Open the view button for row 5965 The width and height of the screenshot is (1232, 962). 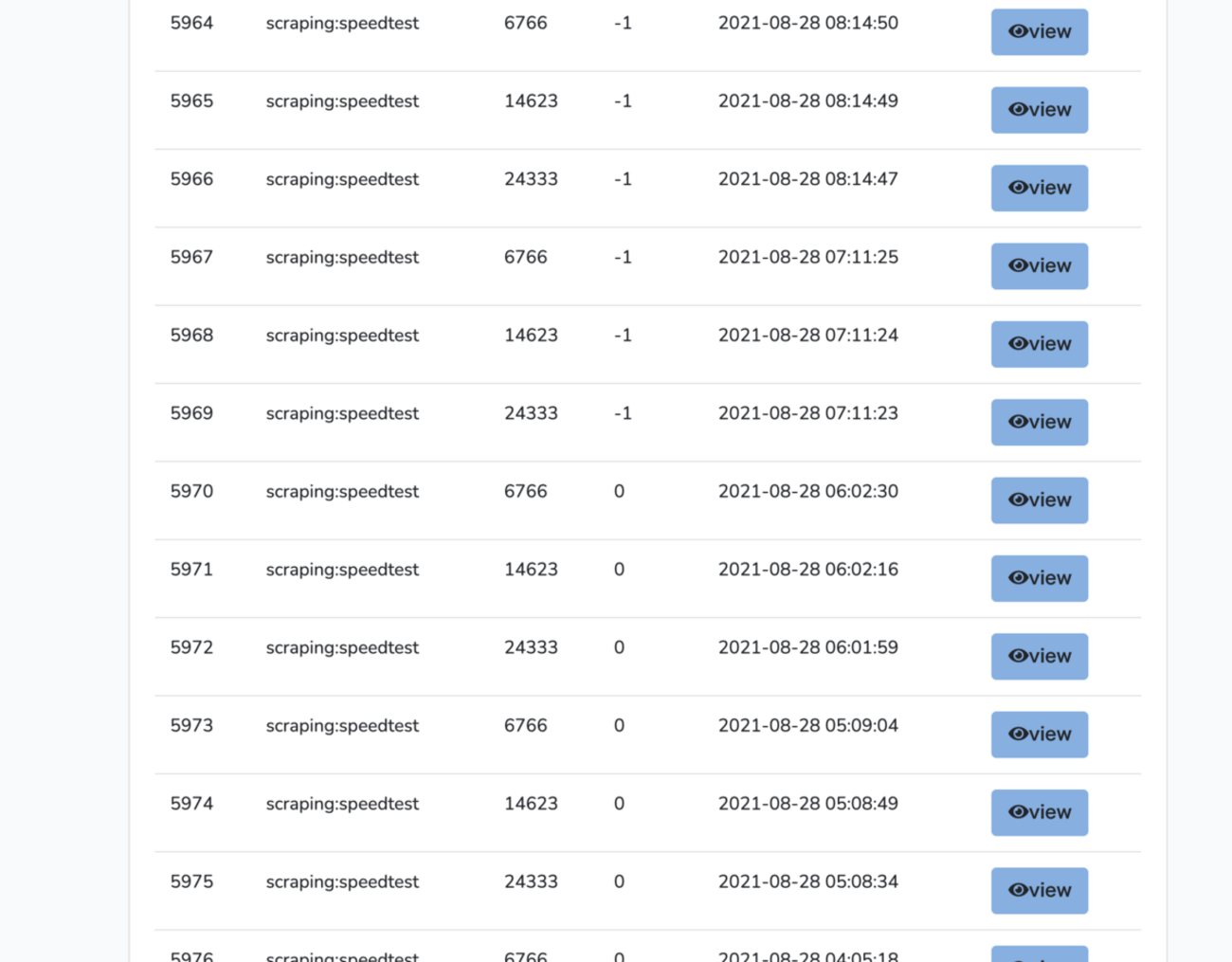pos(1039,110)
